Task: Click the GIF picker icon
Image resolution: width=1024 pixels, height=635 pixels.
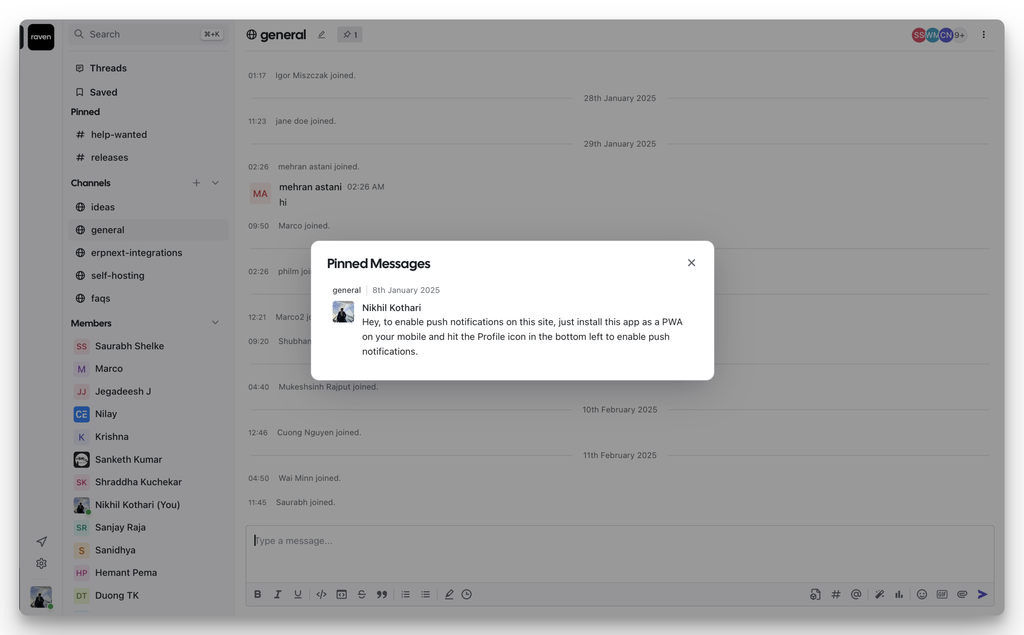Action: pyautogui.click(x=942, y=594)
